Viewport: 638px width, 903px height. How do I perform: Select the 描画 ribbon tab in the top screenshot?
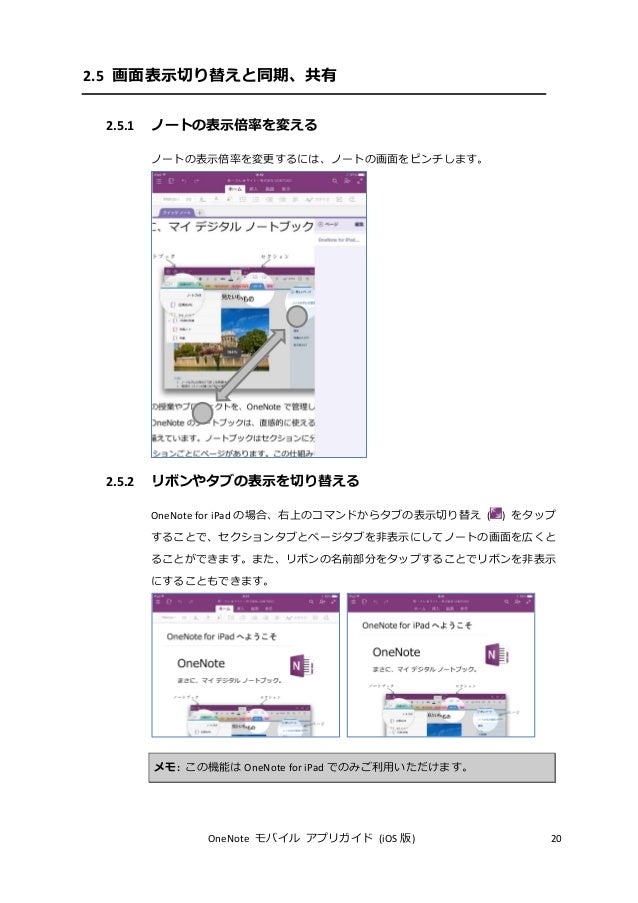tap(269, 189)
